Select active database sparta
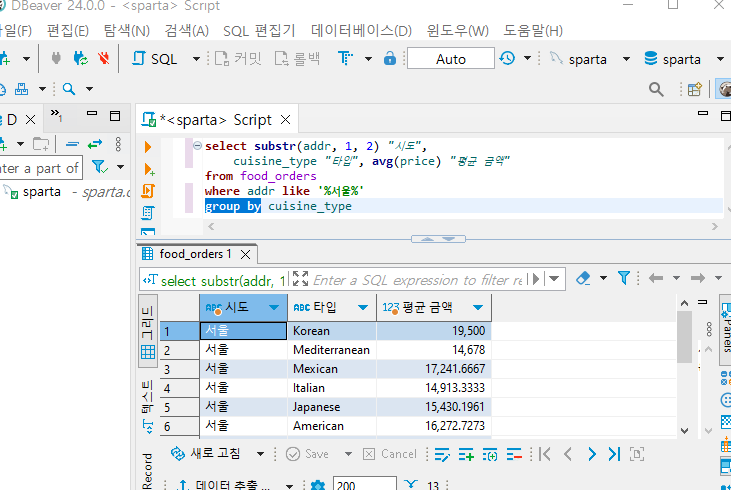The height and width of the screenshot is (490, 731). tap(672, 59)
